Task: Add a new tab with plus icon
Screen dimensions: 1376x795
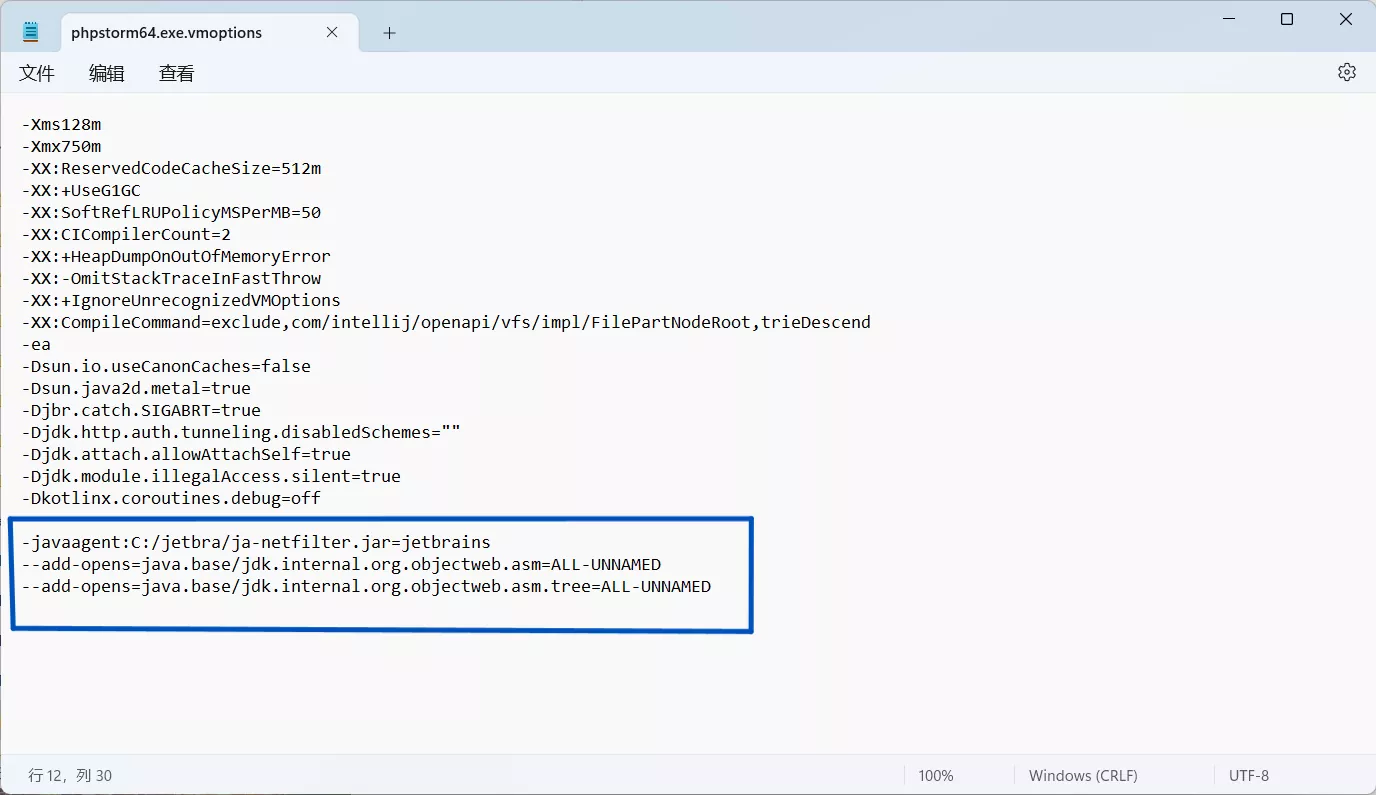Action: pos(389,33)
